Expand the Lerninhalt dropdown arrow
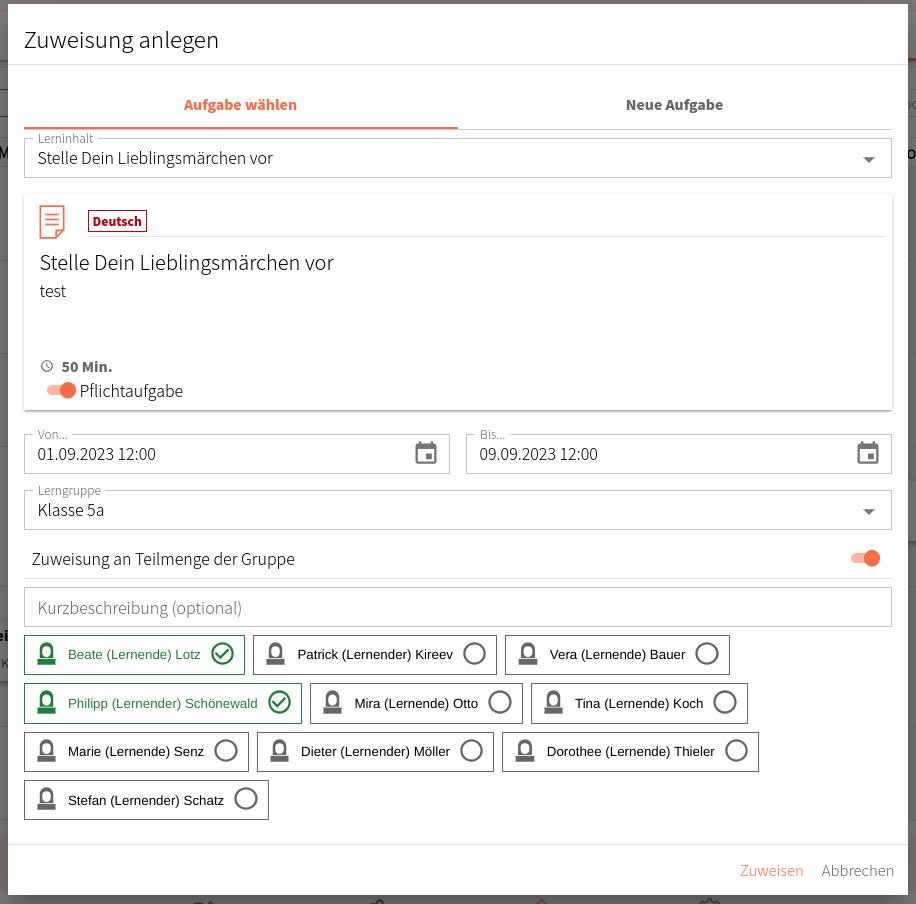This screenshot has height=904, width=916. pyautogui.click(x=869, y=160)
